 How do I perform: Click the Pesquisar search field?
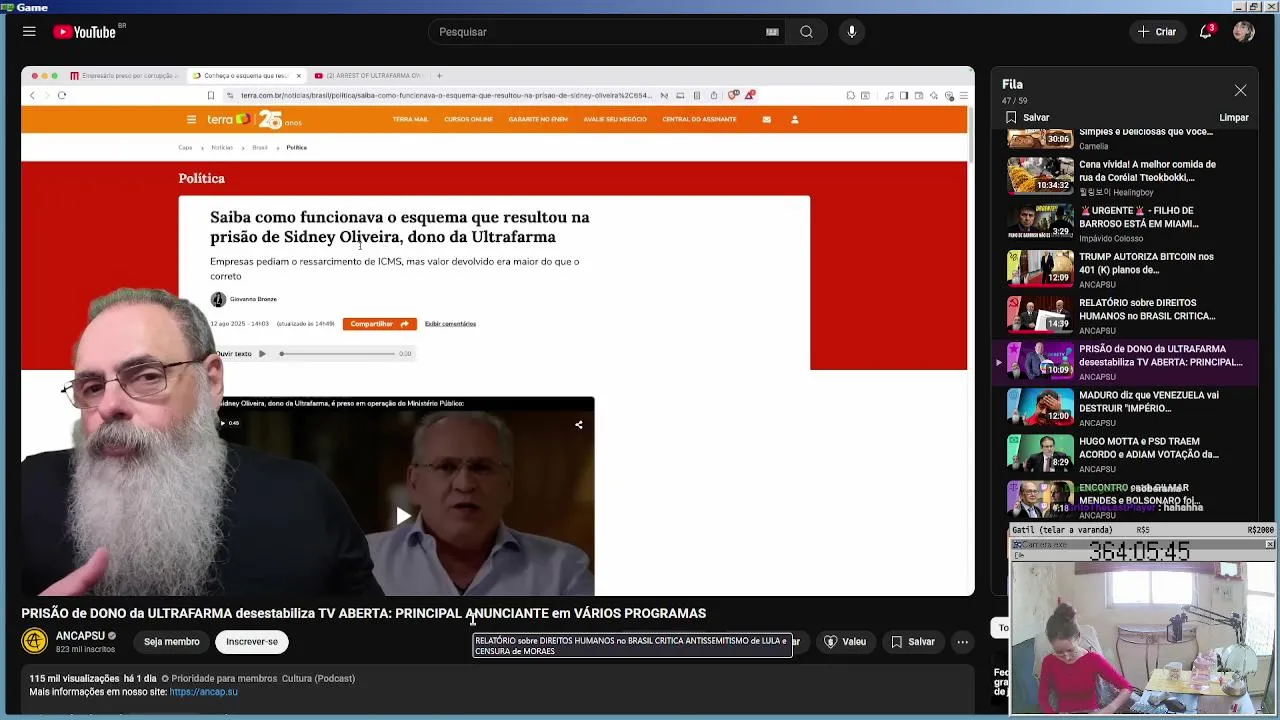pos(596,32)
